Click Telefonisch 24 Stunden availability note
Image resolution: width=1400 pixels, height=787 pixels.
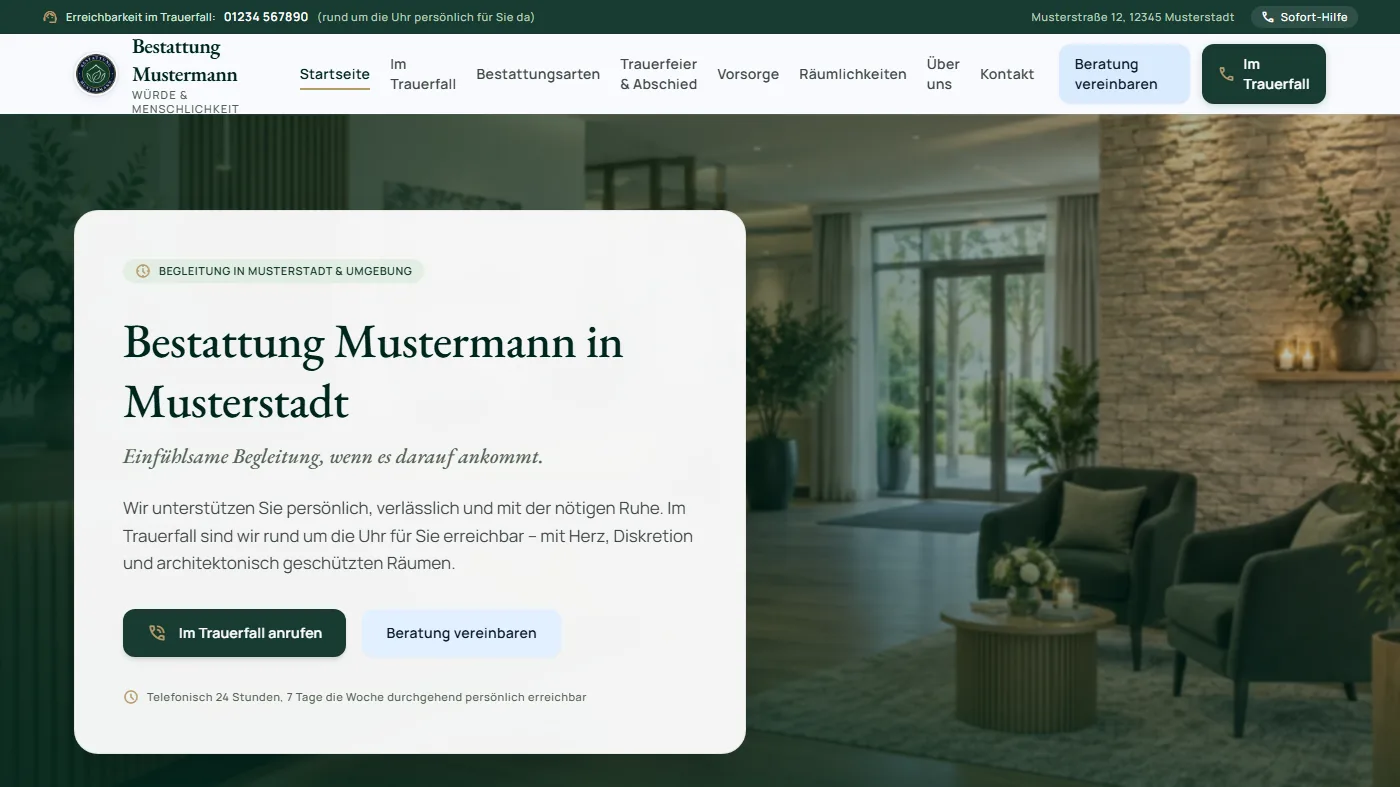(x=366, y=697)
